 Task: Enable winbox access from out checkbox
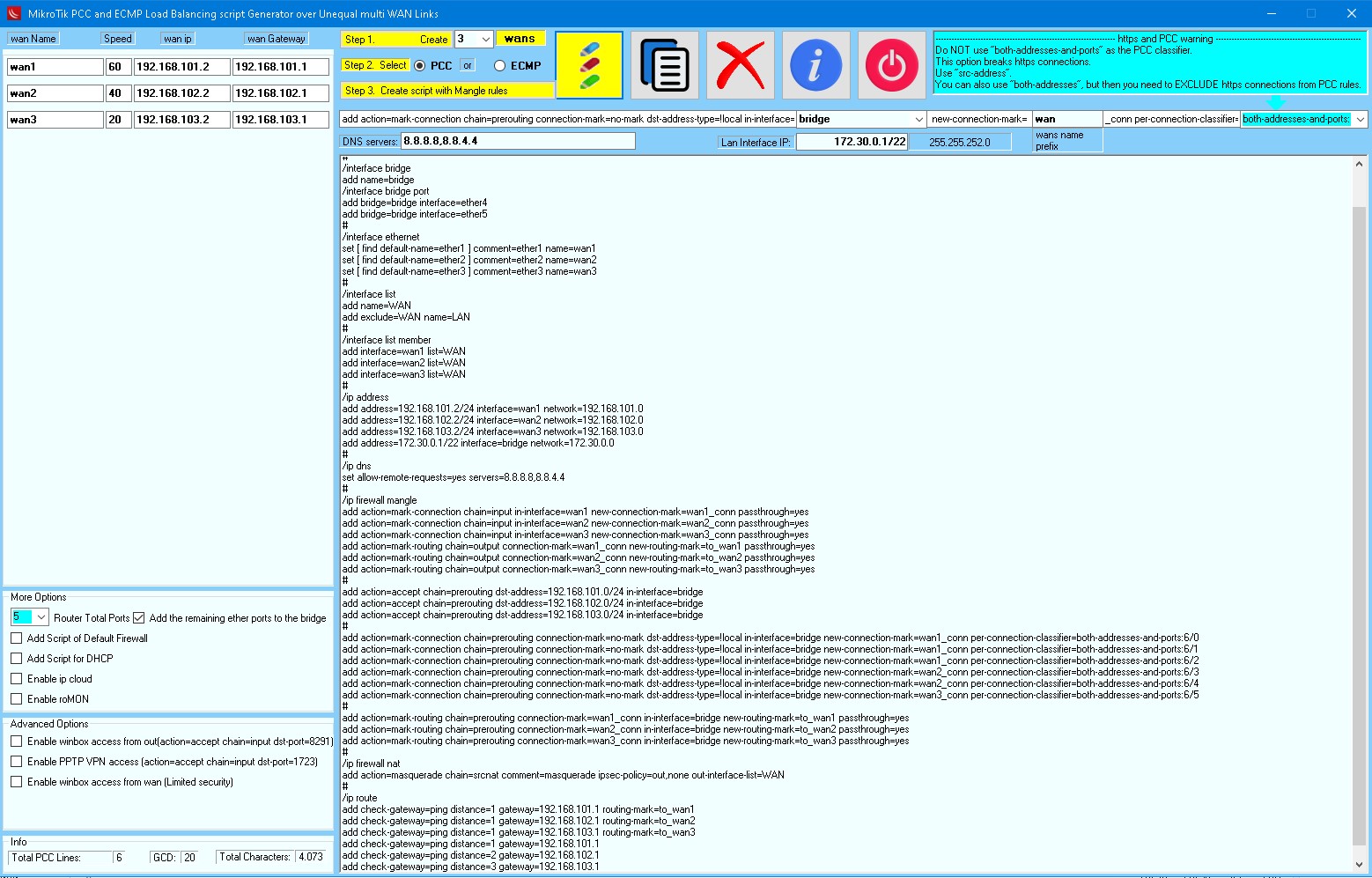tap(16, 741)
